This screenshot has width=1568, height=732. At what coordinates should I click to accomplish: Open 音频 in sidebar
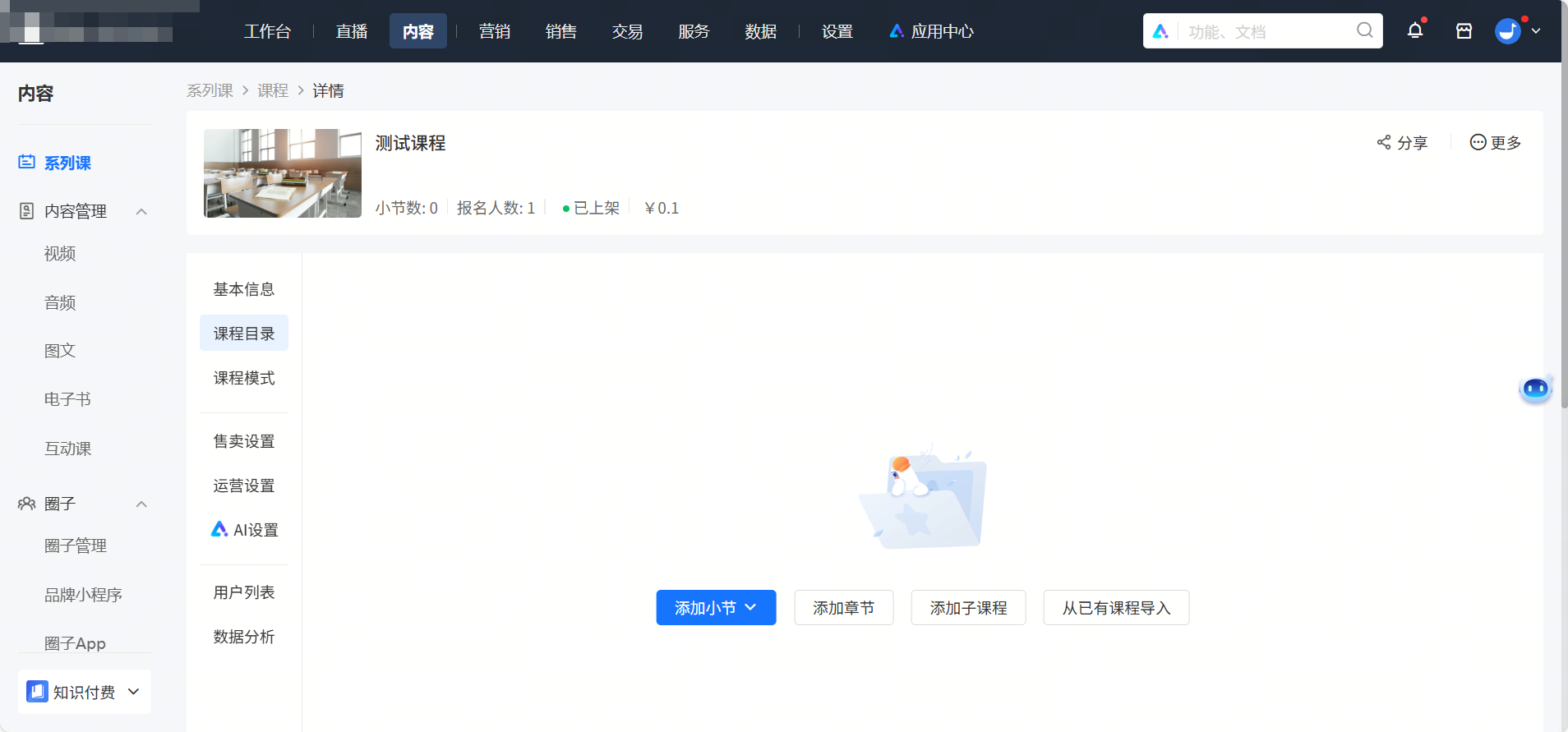[x=60, y=302]
